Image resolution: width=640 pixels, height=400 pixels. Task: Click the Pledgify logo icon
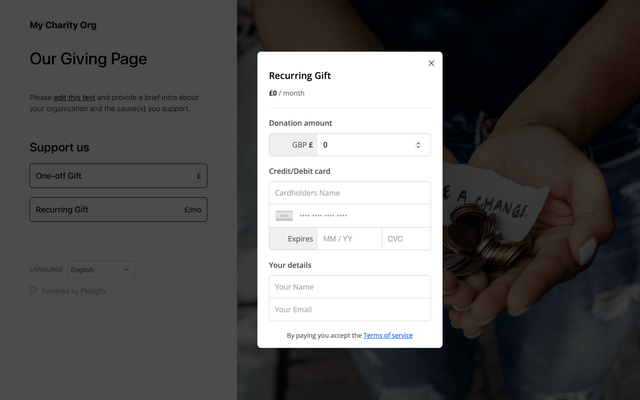click(33, 291)
